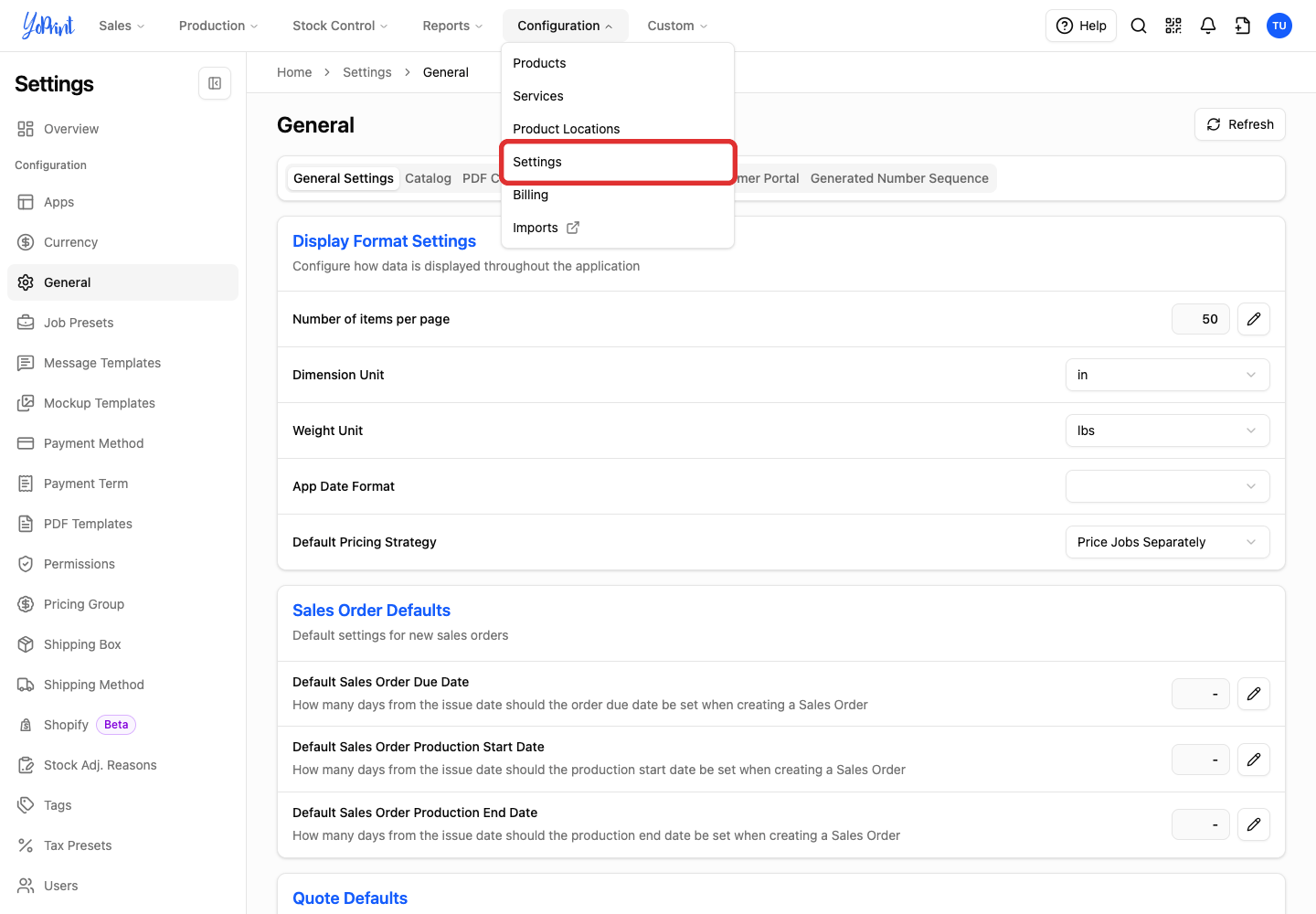Image resolution: width=1316 pixels, height=914 pixels.
Task: Open Imports external link entry
Action: coord(618,228)
